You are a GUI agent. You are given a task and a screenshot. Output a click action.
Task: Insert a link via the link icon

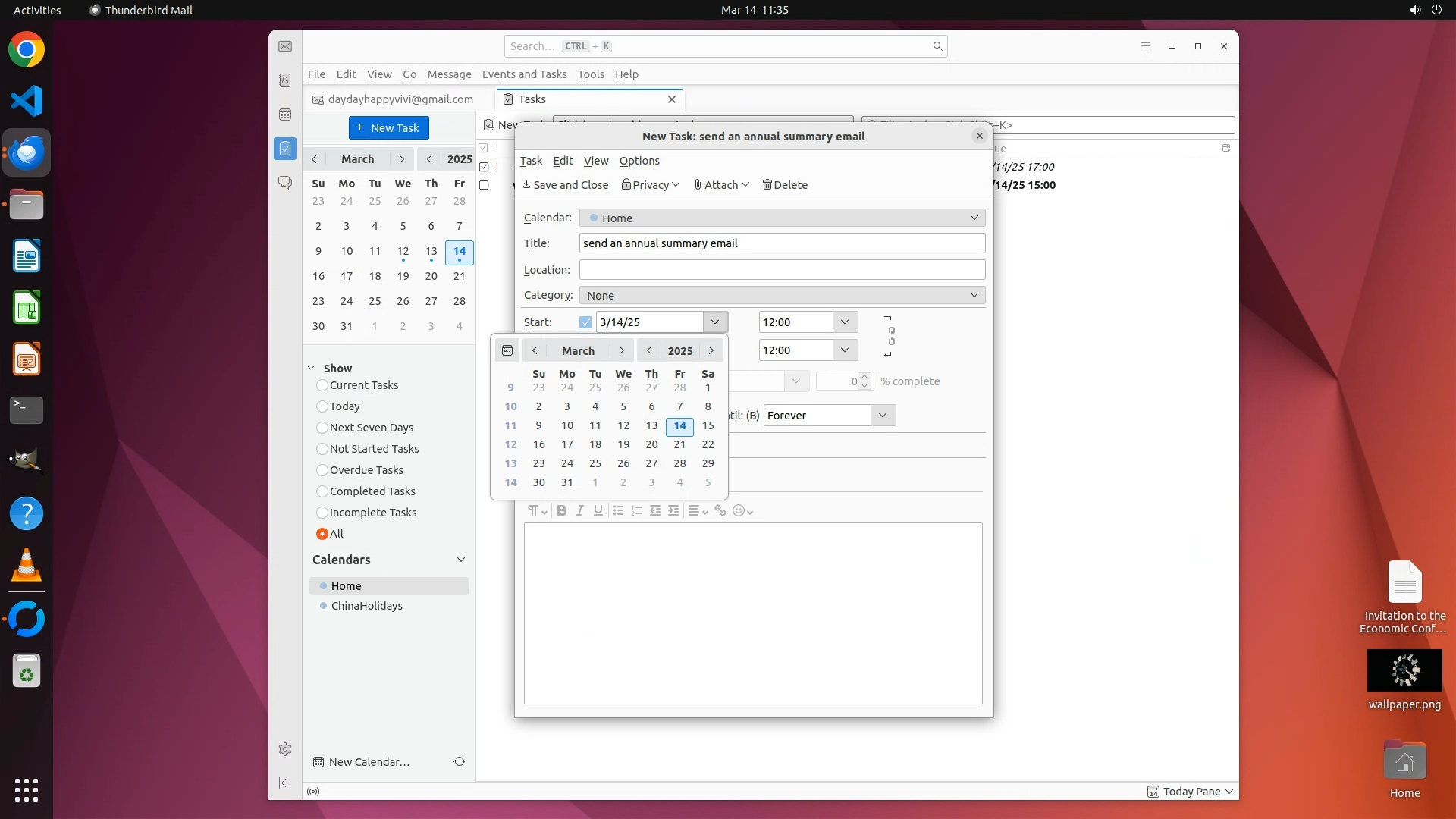720,511
